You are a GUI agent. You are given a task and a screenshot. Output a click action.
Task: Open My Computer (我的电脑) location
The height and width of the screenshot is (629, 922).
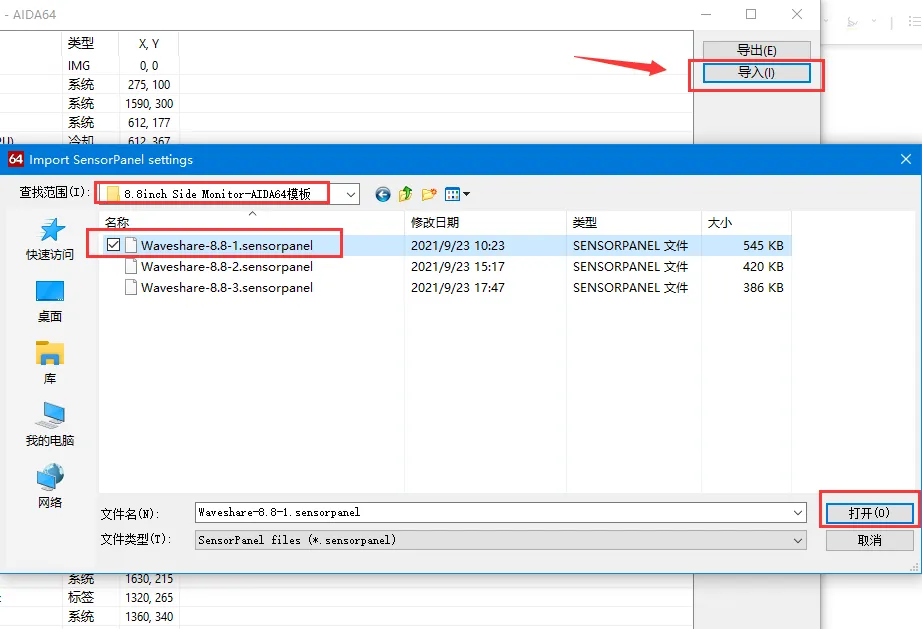click(50, 425)
